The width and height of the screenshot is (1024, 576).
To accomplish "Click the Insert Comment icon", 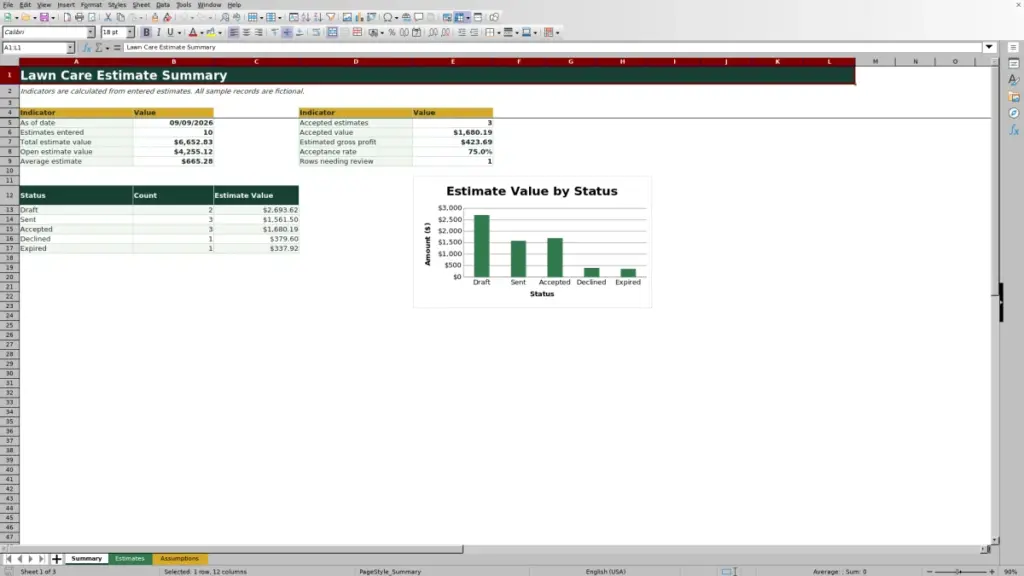I will pyautogui.click(x=419, y=17).
